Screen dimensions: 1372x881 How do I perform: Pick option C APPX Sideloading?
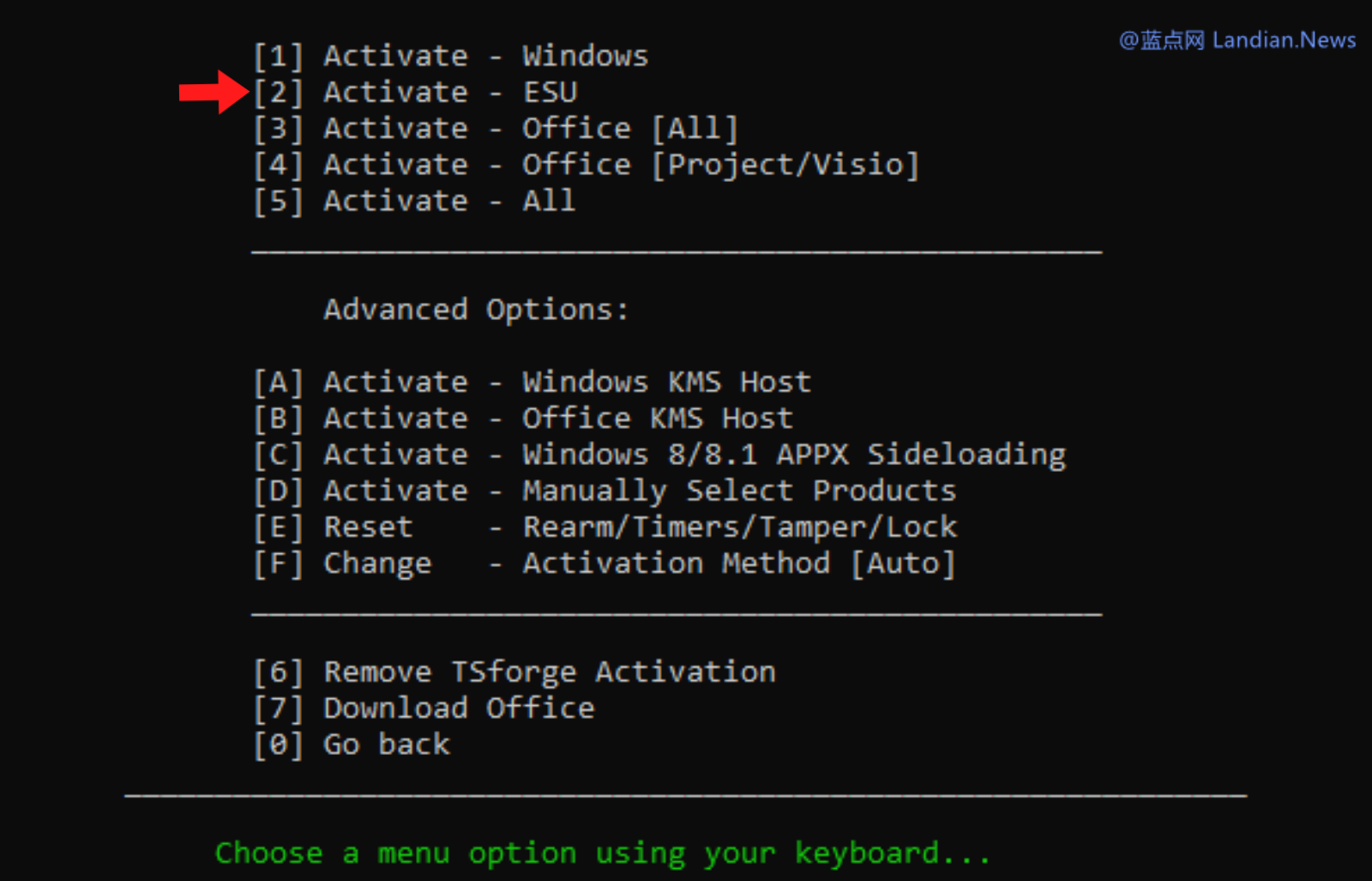click(x=659, y=455)
